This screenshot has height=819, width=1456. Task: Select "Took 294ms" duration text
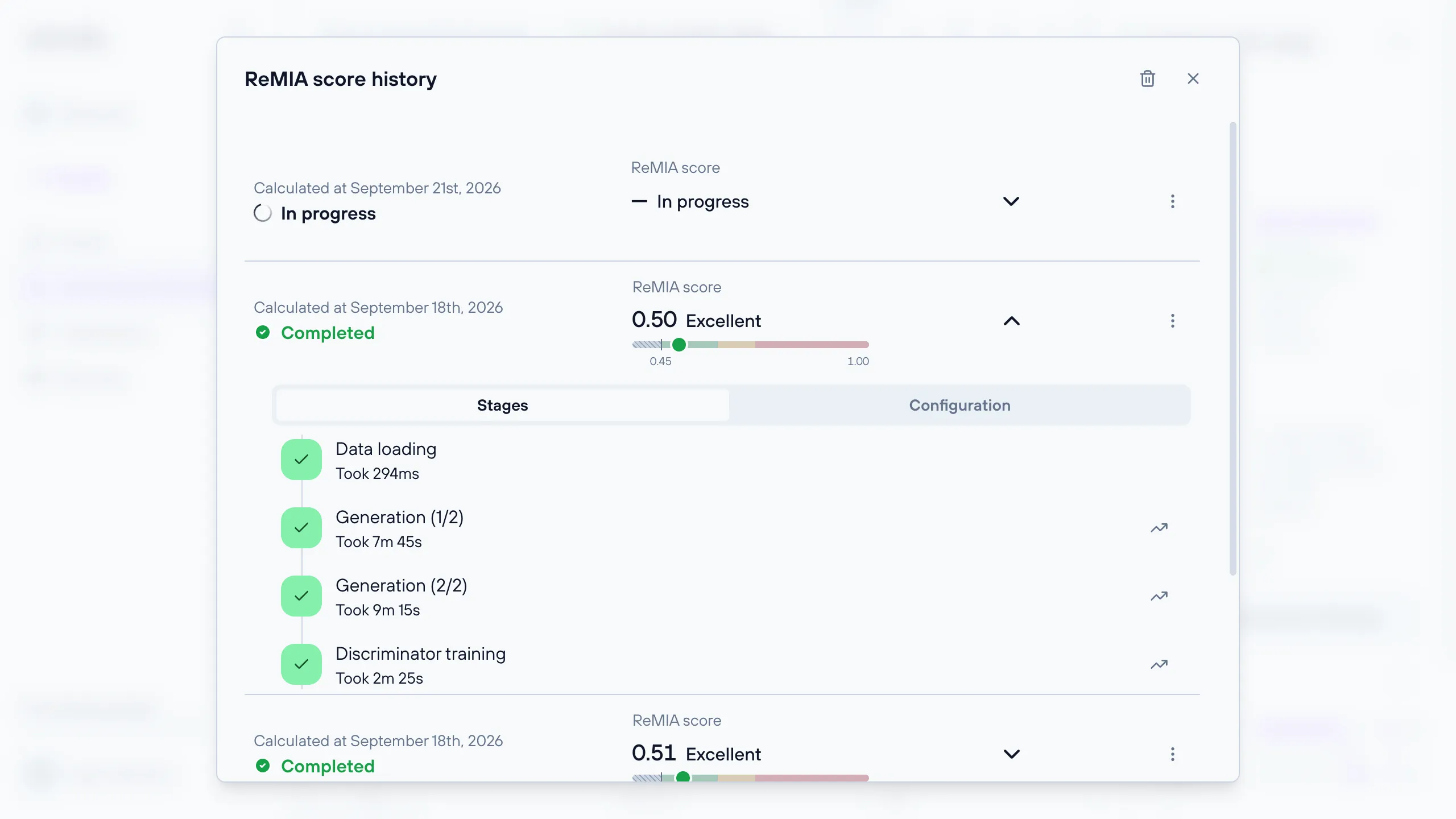pos(377,474)
